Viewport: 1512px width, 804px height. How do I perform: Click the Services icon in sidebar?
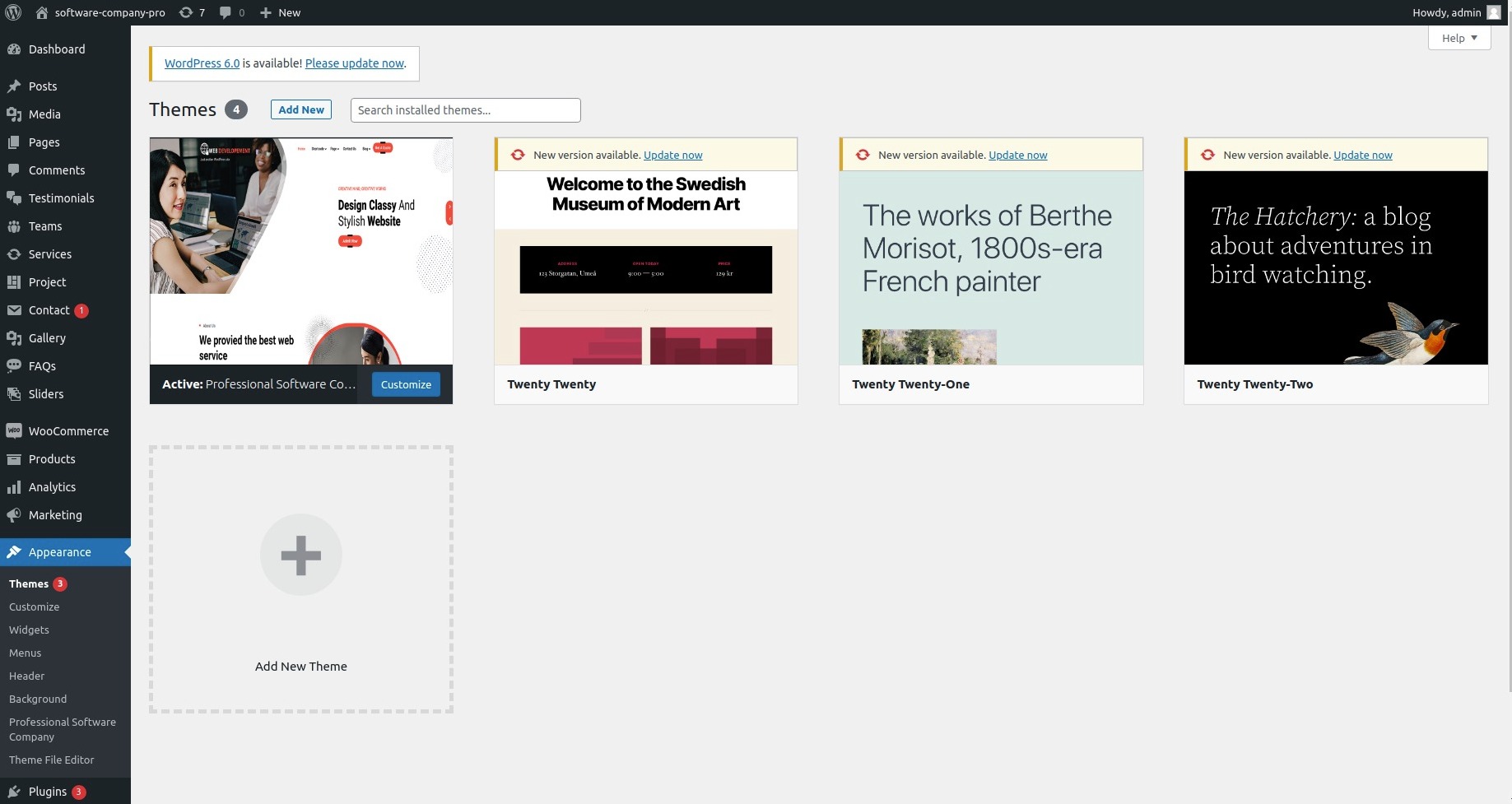pos(14,254)
